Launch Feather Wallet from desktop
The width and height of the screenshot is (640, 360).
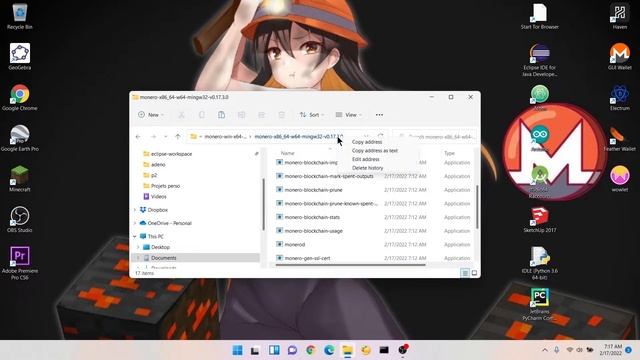pyautogui.click(x=620, y=138)
